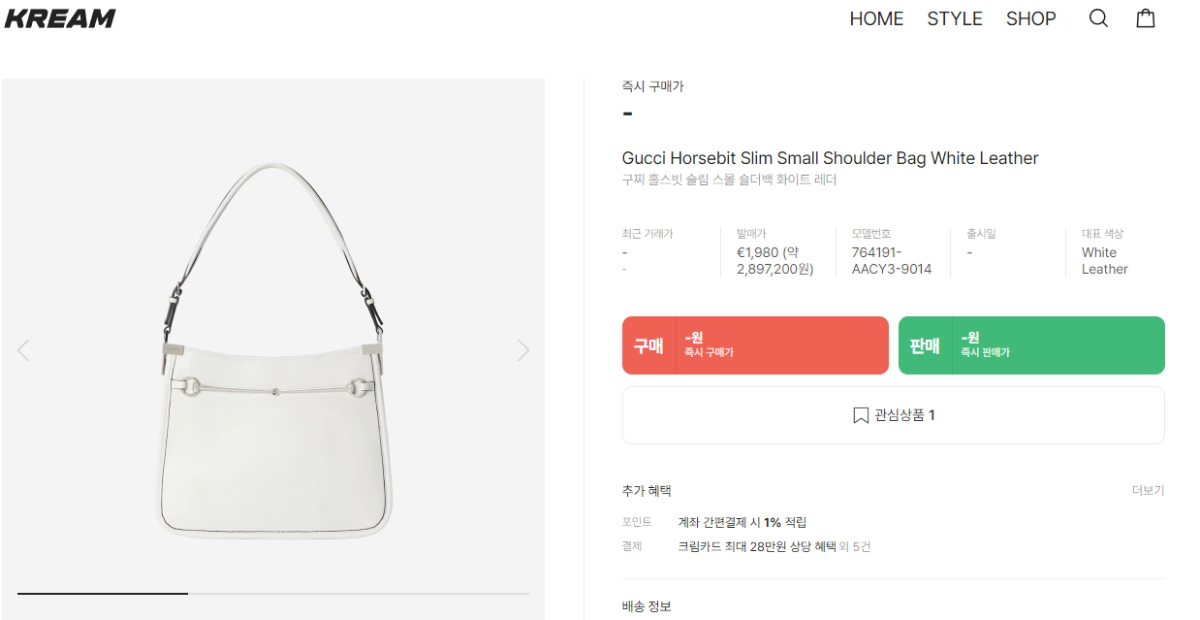Click the 계좌 간편결제 1% 적립 text
This screenshot has height=620, width=1200.
742,522
